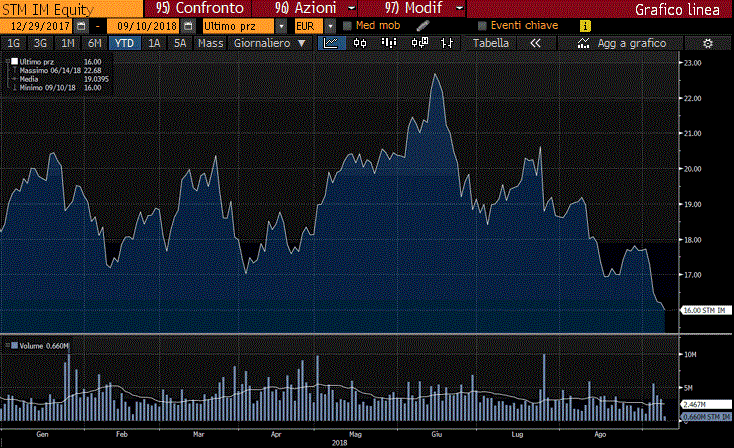This screenshot has height=448, width=734.
Task: Edit the start date 12/29/2017 field
Action: 38,26
